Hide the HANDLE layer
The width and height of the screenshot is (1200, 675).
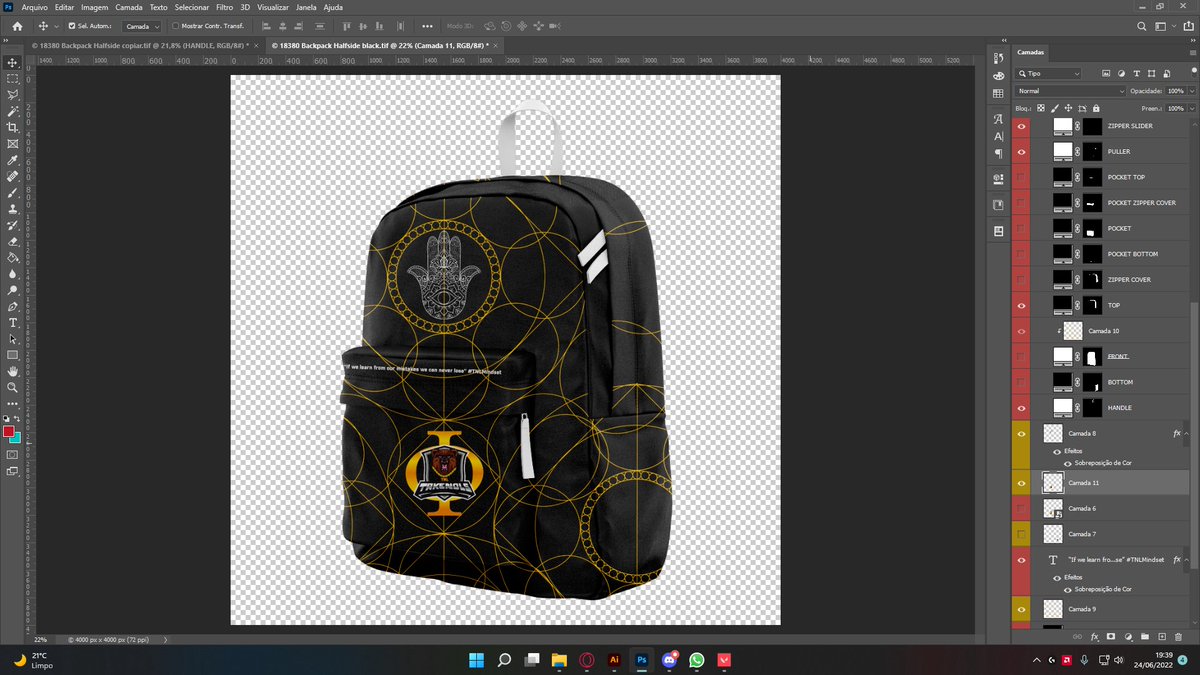tap(1021, 407)
